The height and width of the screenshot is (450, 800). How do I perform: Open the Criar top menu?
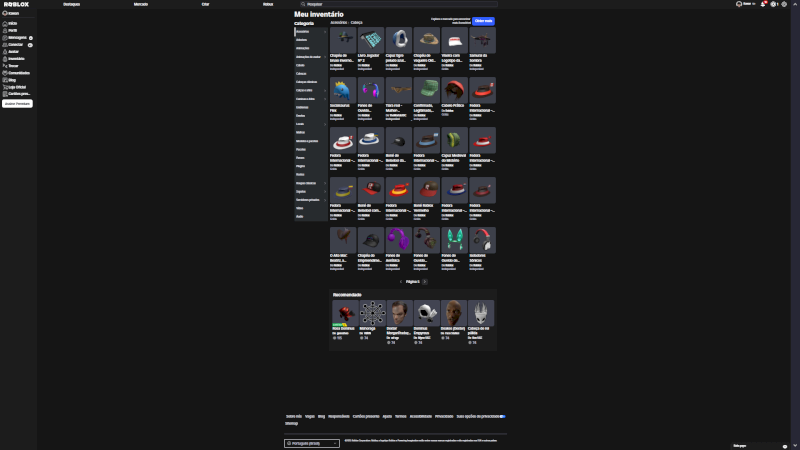pos(205,4)
